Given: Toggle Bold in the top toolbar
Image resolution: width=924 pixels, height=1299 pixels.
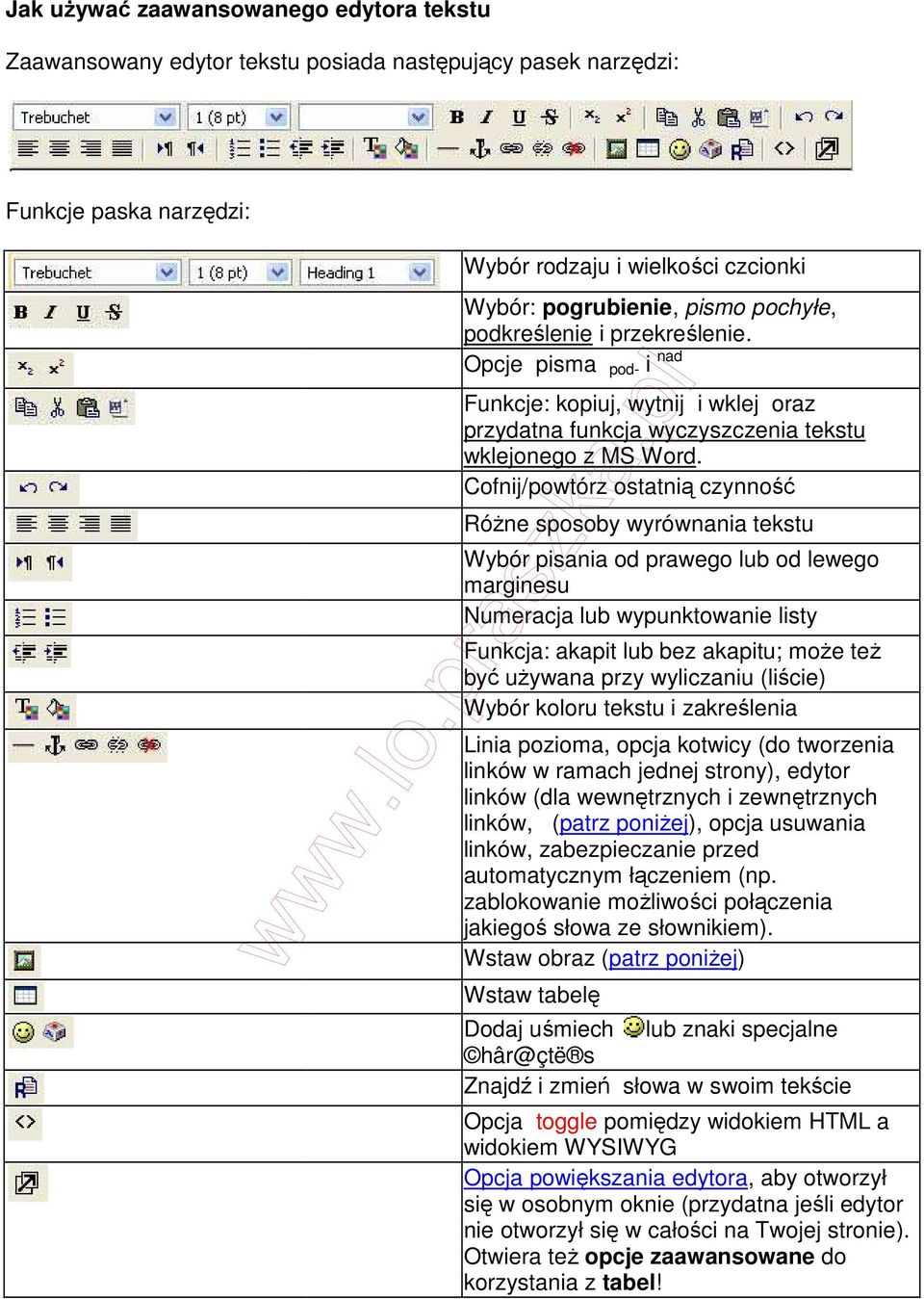Looking at the screenshot, I should coord(457,117).
